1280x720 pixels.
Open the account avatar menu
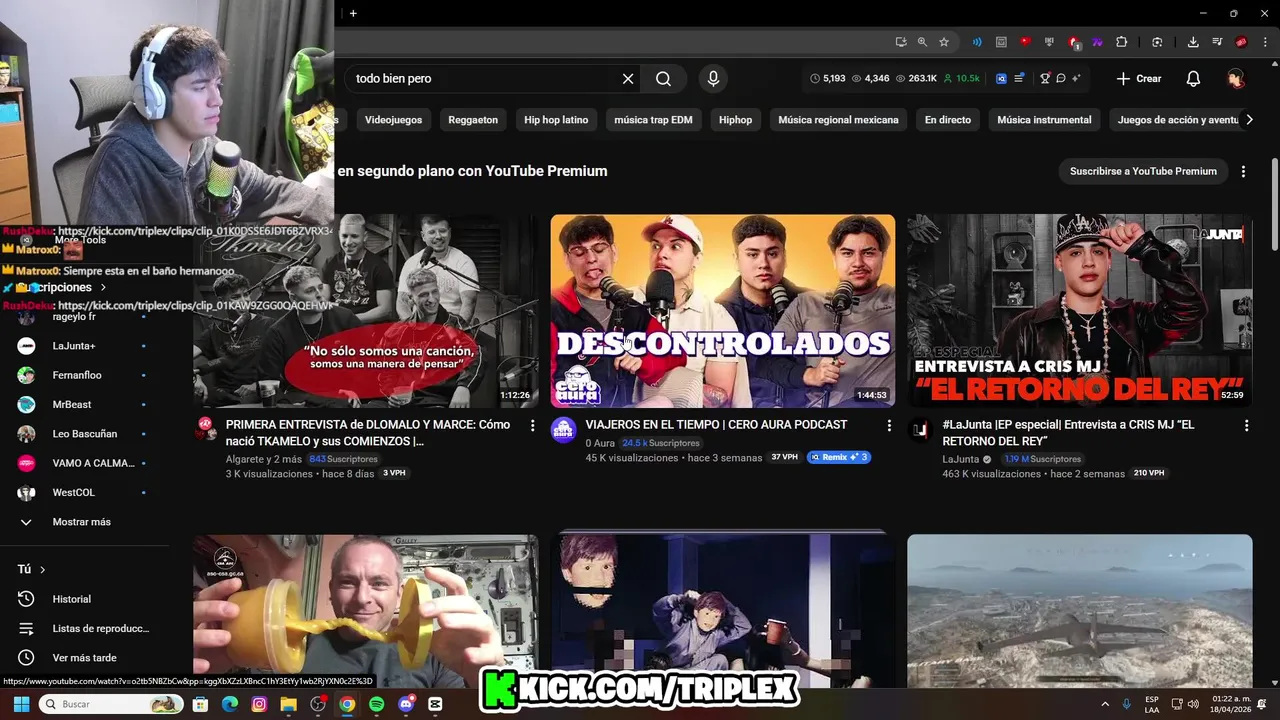point(1236,78)
